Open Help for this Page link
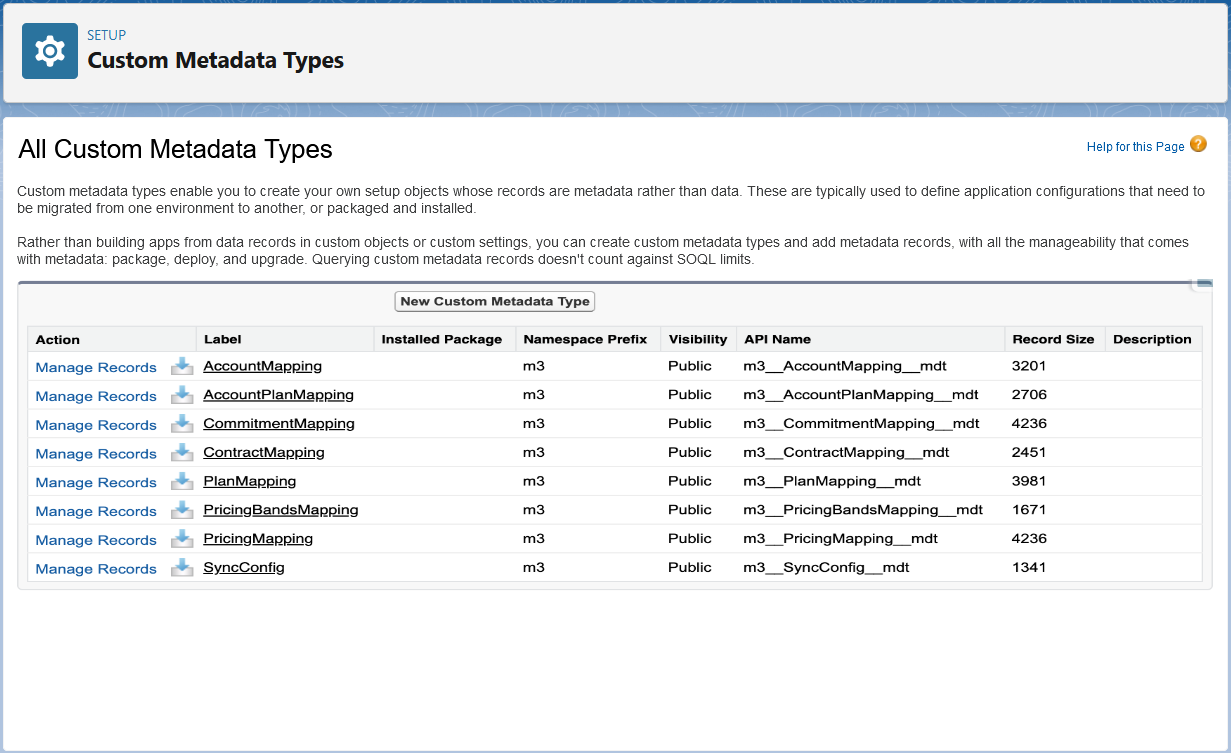The width and height of the screenshot is (1231, 753). 1135,147
